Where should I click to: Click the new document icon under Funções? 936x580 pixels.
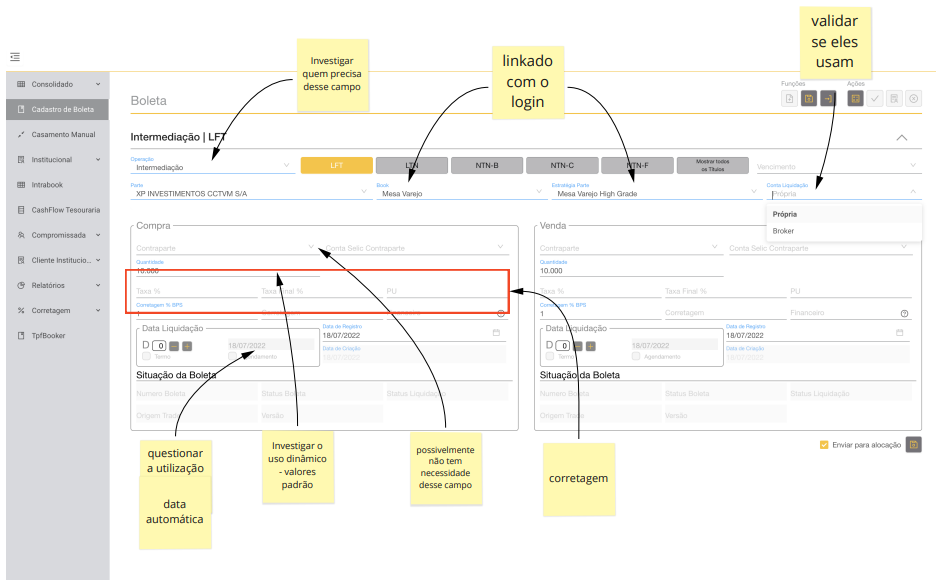click(x=789, y=98)
